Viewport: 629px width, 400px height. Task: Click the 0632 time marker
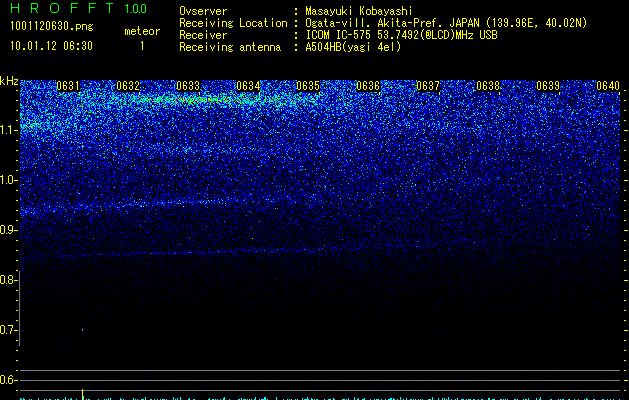(x=128, y=86)
